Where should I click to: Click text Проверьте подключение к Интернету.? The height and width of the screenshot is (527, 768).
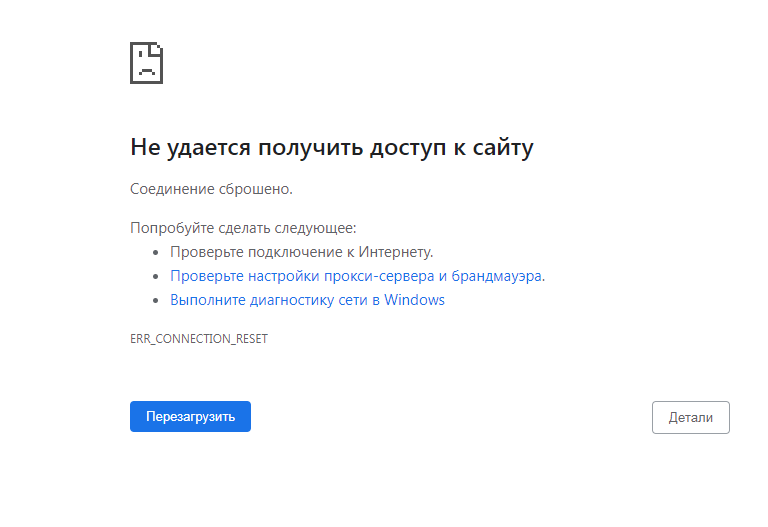click(302, 252)
